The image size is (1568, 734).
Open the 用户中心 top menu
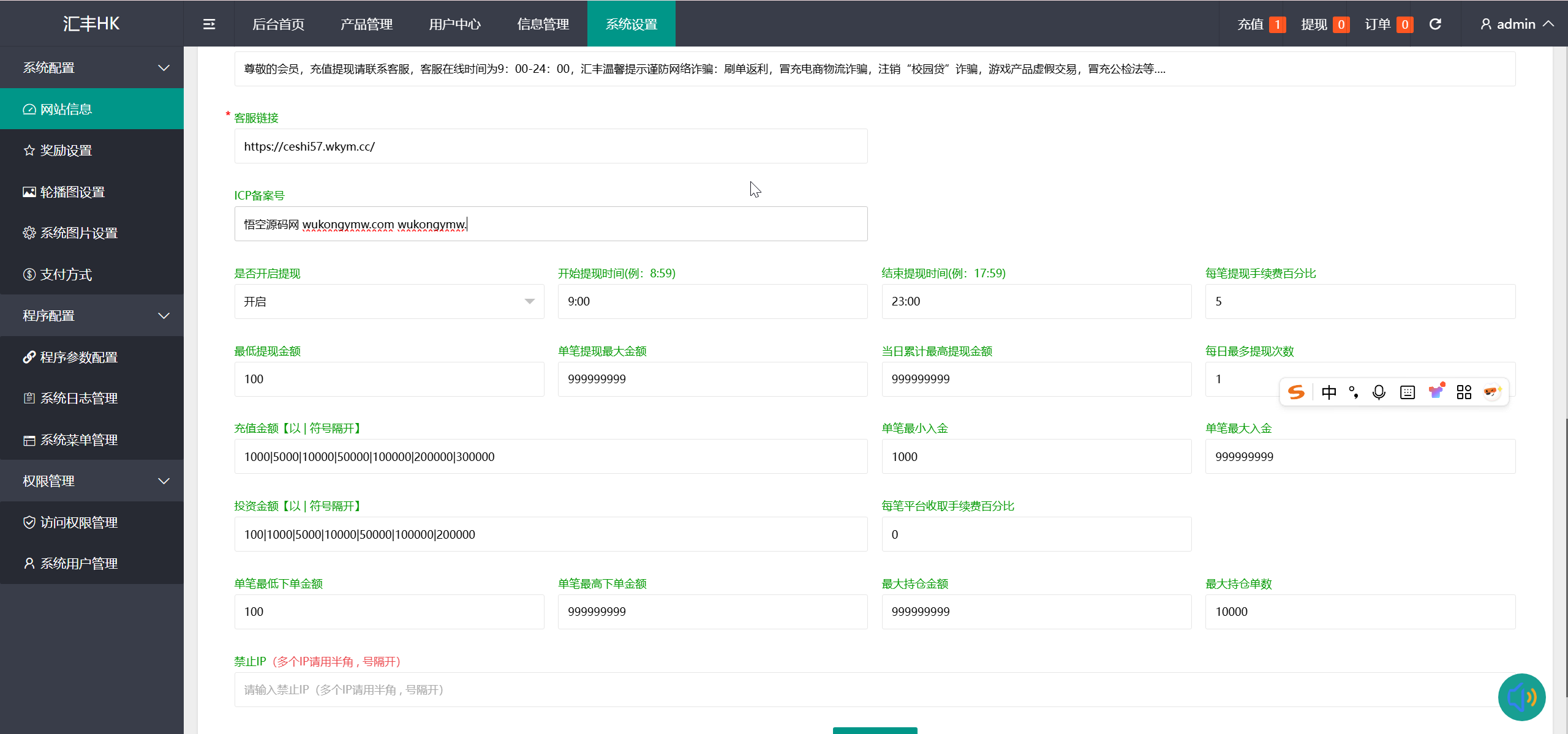(x=454, y=24)
